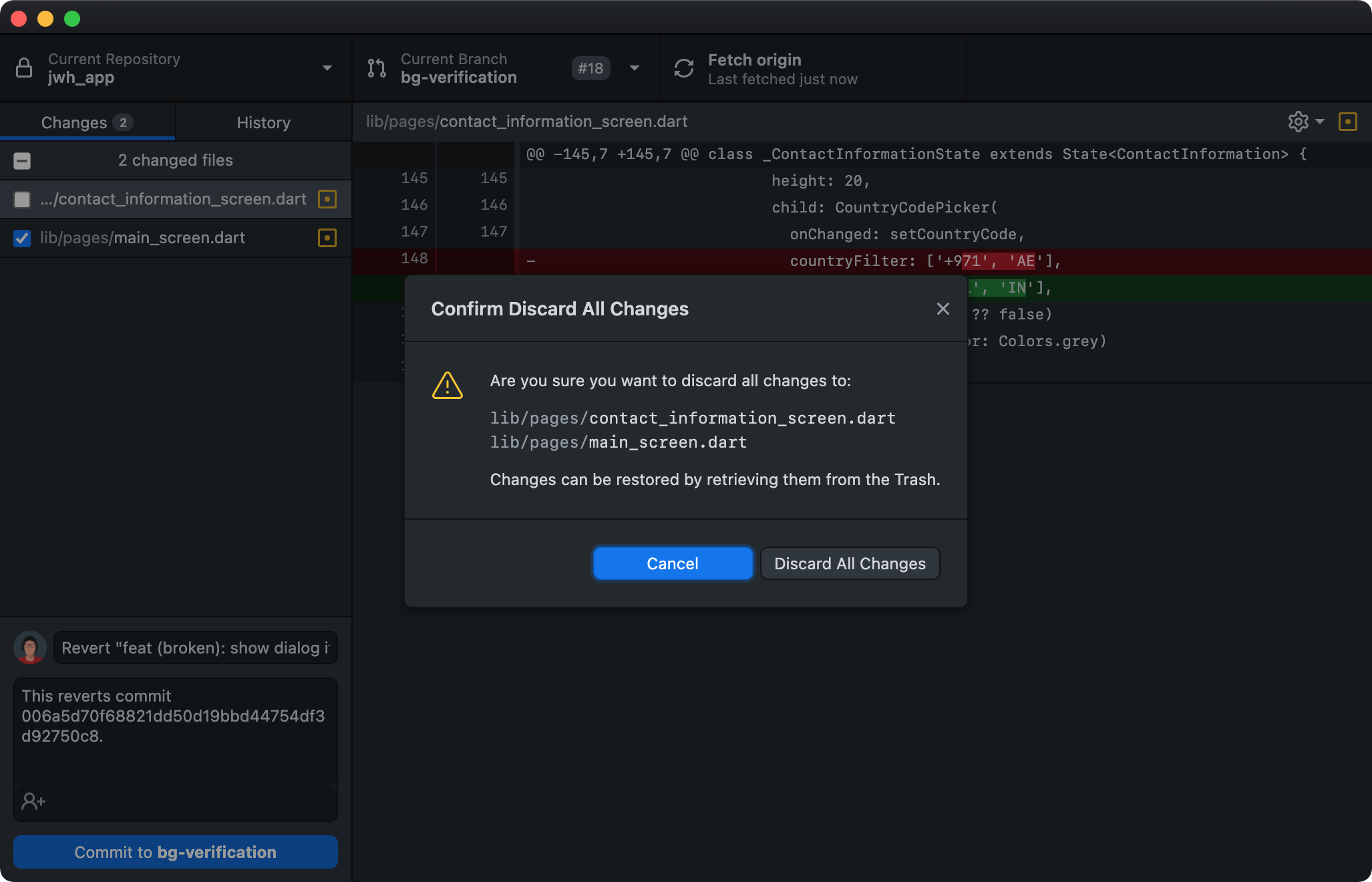Click the #18 pull request badge
This screenshot has width=1372, height=882.
coord(590,68)
